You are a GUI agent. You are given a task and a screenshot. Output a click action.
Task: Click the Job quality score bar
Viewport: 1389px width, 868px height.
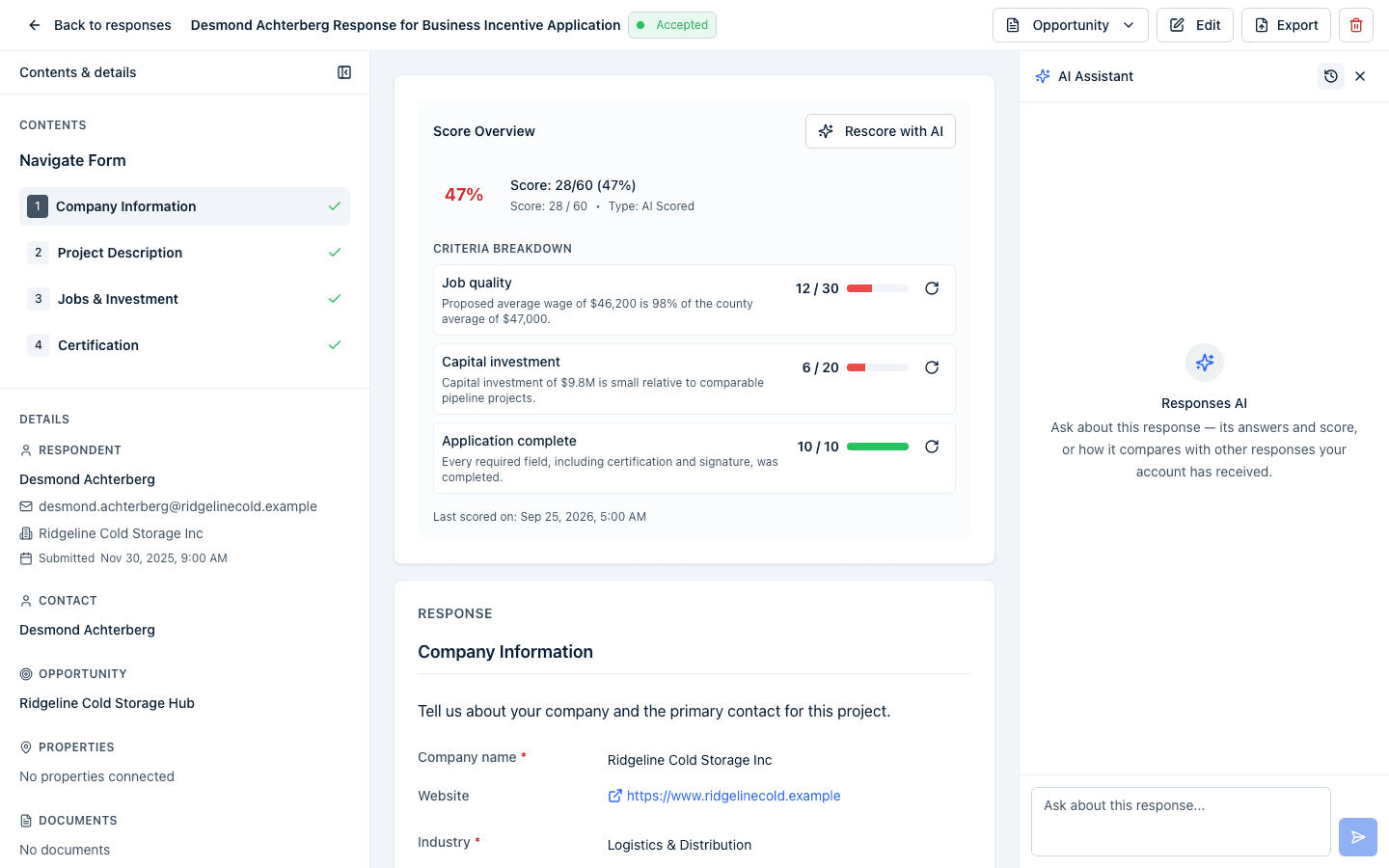point(878,288)
